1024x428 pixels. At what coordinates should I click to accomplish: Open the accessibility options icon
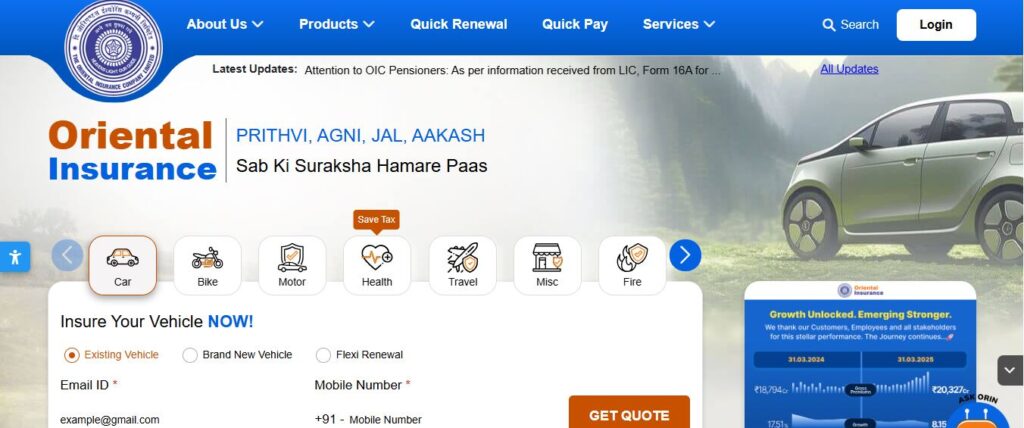pos(14,257)
